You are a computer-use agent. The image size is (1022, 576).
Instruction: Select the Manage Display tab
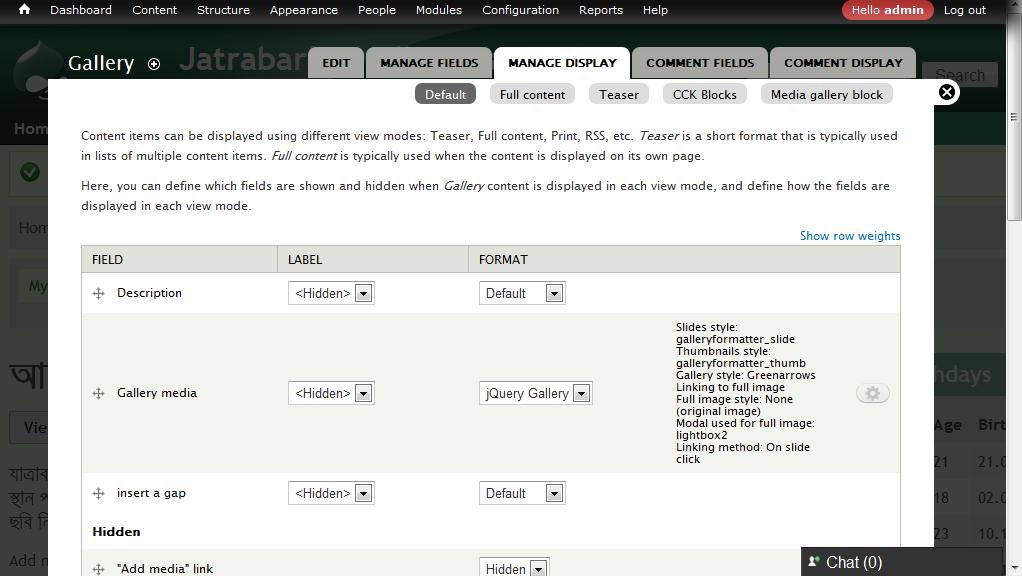click(x=562, y=63)
